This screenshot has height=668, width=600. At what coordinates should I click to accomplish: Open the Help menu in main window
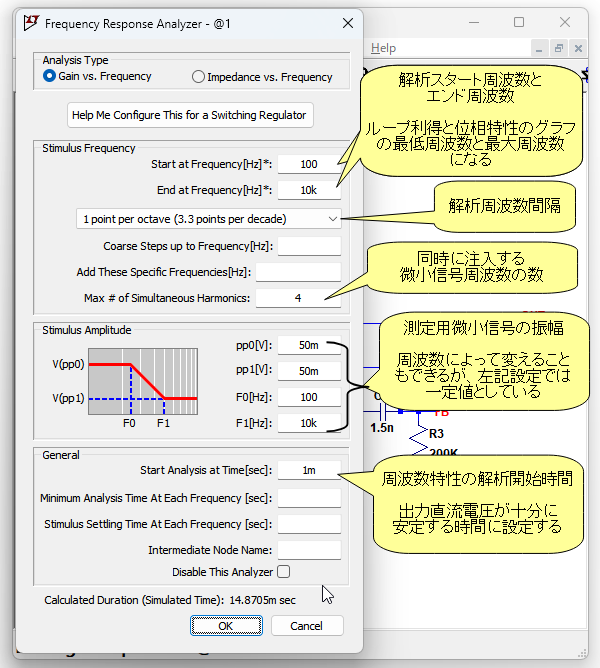pyautogui.click(x=383, y=48)
